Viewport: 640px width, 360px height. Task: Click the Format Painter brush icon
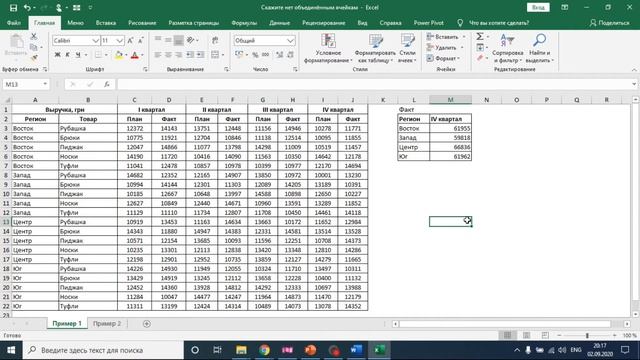(x=34, y=58)
